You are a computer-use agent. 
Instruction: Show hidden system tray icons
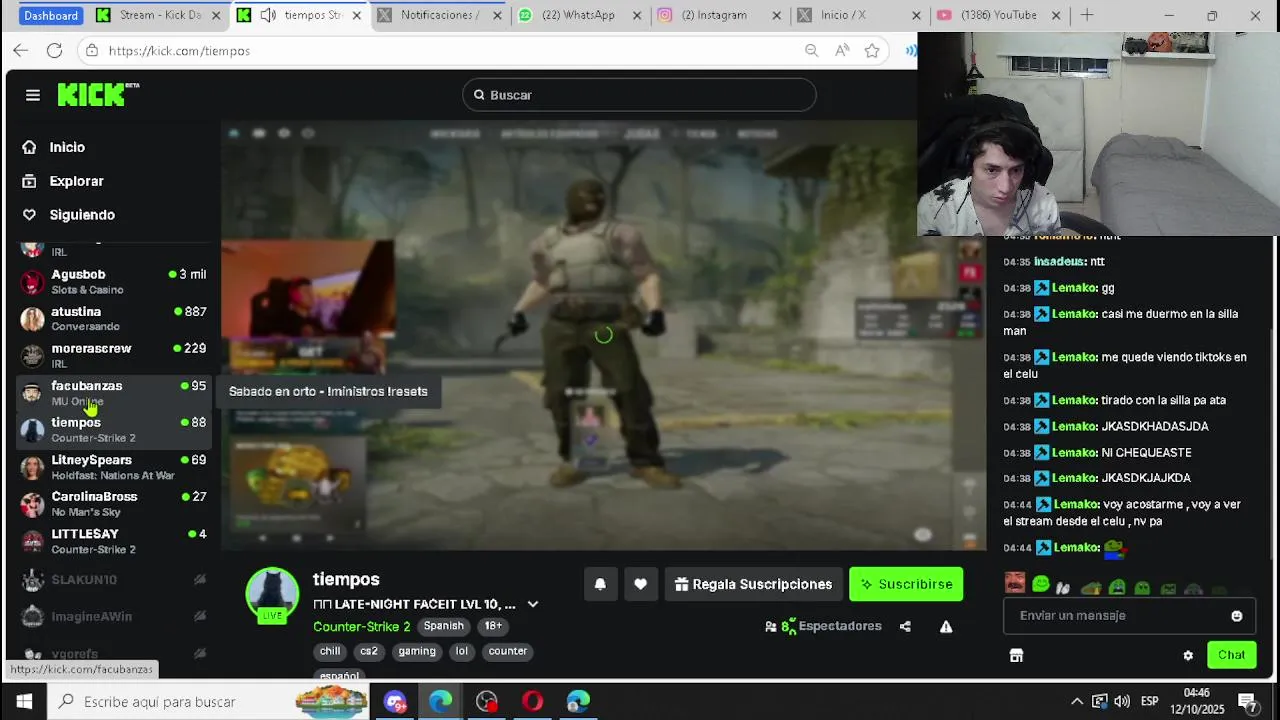pyautogui.click(x=1076, y=701)
